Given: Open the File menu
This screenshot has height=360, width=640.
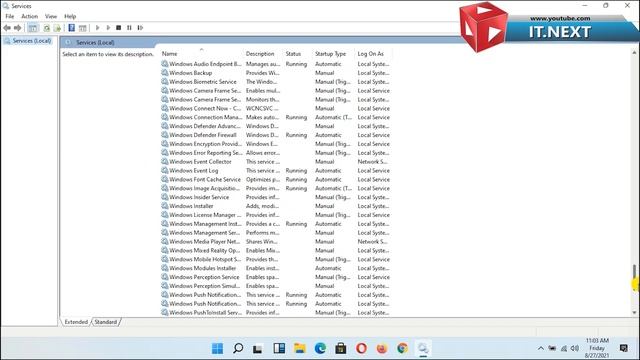Looking at the screenshot, I should (10, 16).
